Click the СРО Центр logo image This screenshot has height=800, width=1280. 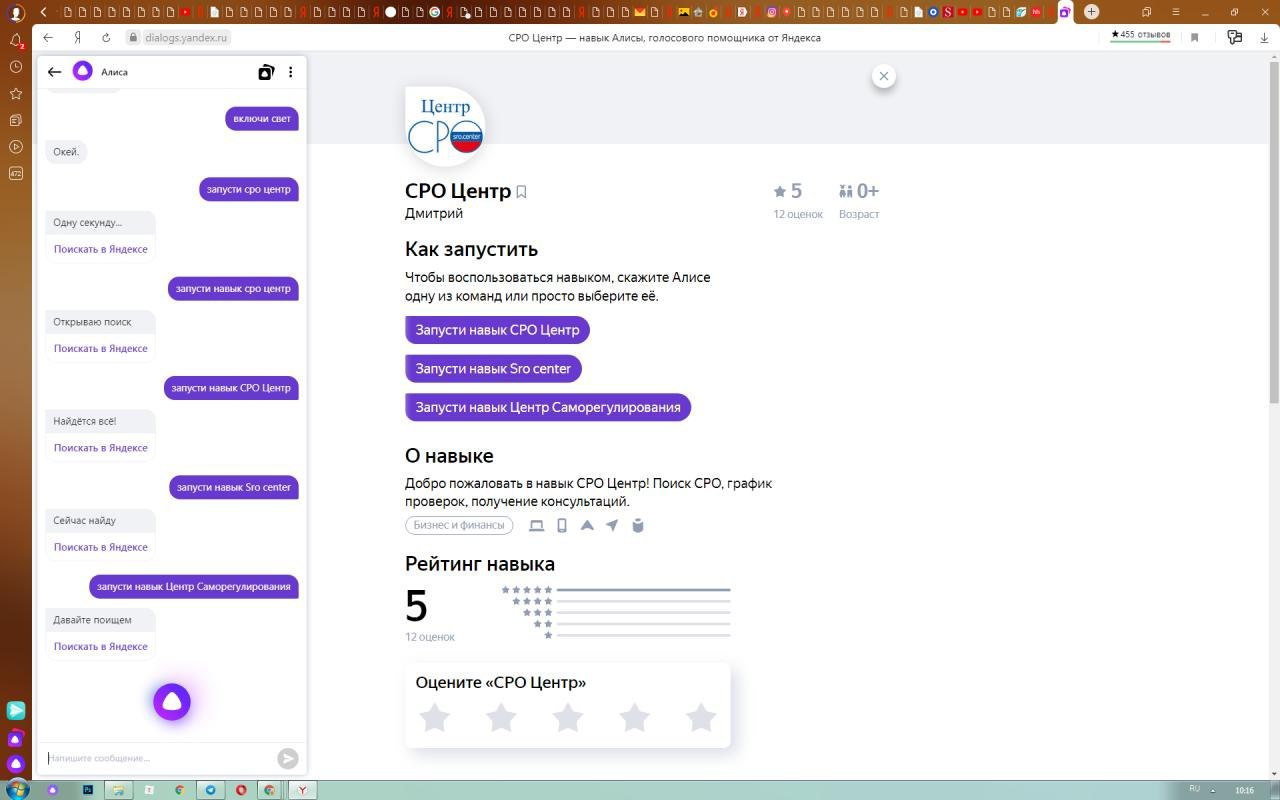445,126
